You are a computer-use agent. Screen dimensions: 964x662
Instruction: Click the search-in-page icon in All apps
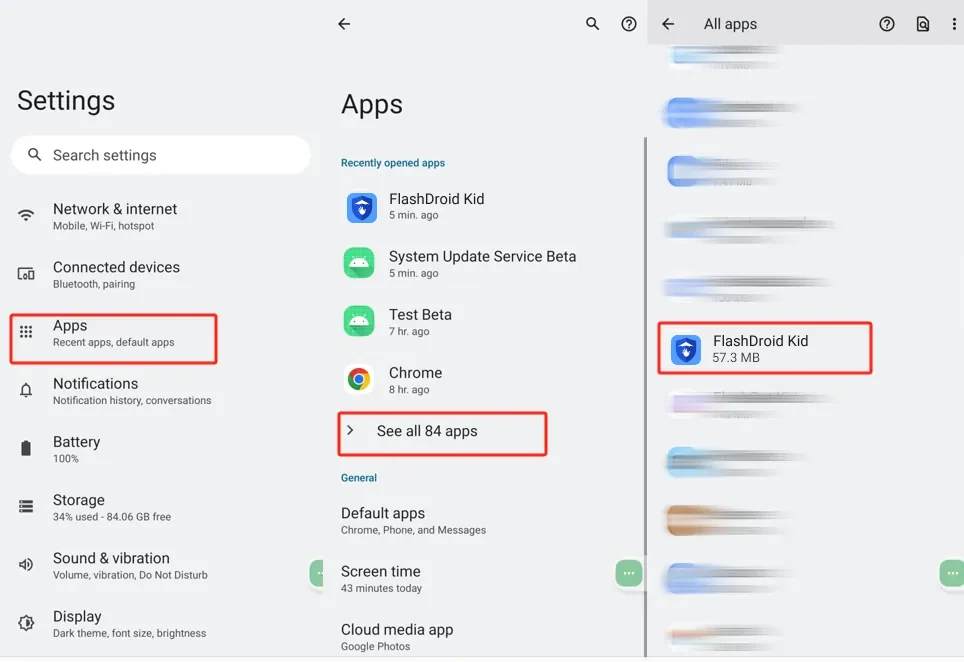pyautogui.click(x=923, y=24)
